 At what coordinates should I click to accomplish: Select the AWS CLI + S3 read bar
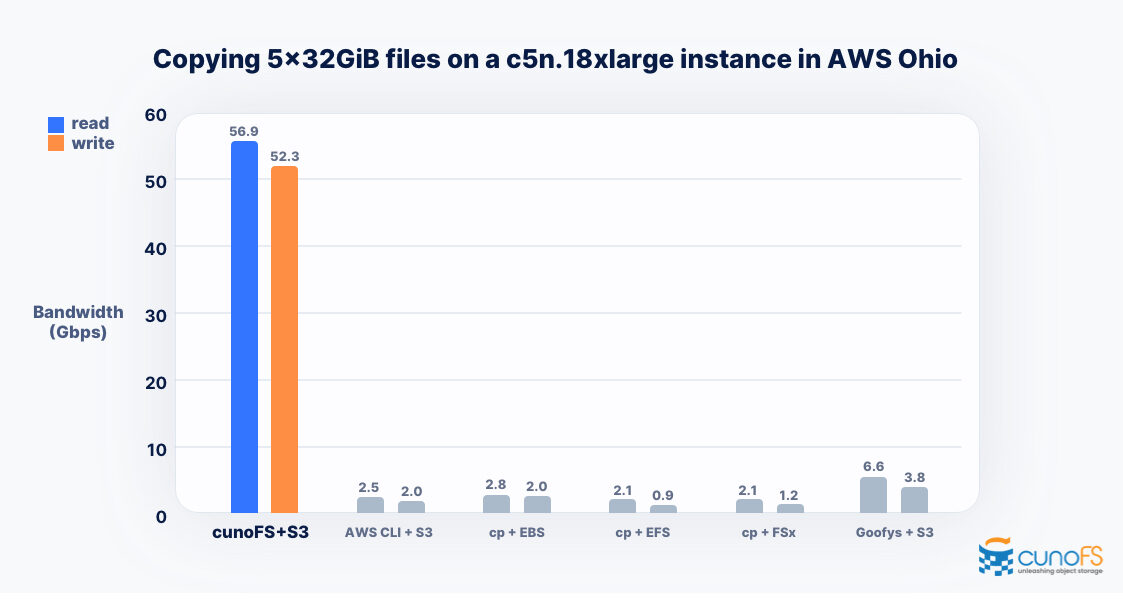click(370, 505)
